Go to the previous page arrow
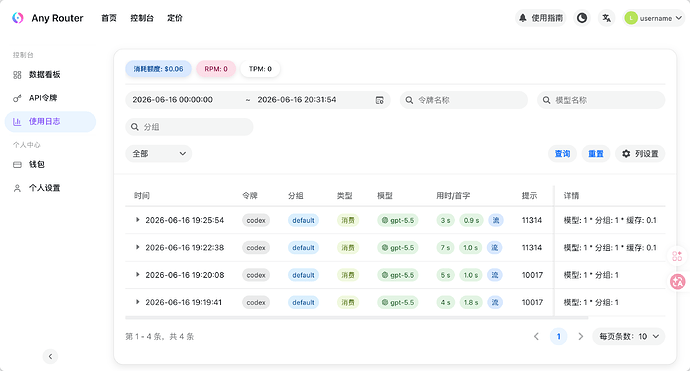 click(x=536, y=337)
